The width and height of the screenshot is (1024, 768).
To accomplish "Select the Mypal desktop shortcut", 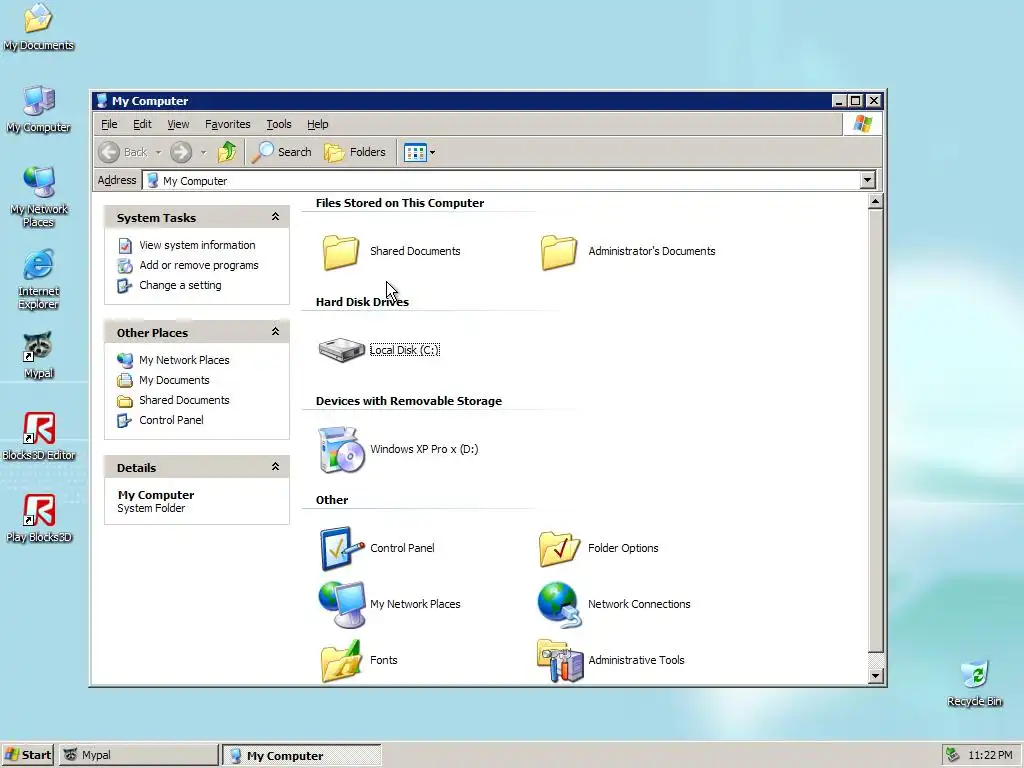I will click(x=39, y=355).
